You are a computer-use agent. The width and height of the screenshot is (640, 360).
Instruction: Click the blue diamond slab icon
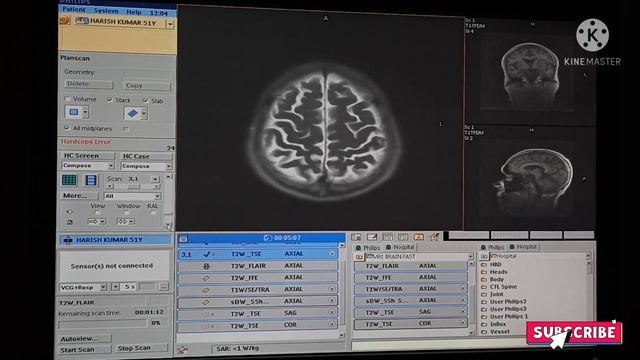(x=132, y=113)
